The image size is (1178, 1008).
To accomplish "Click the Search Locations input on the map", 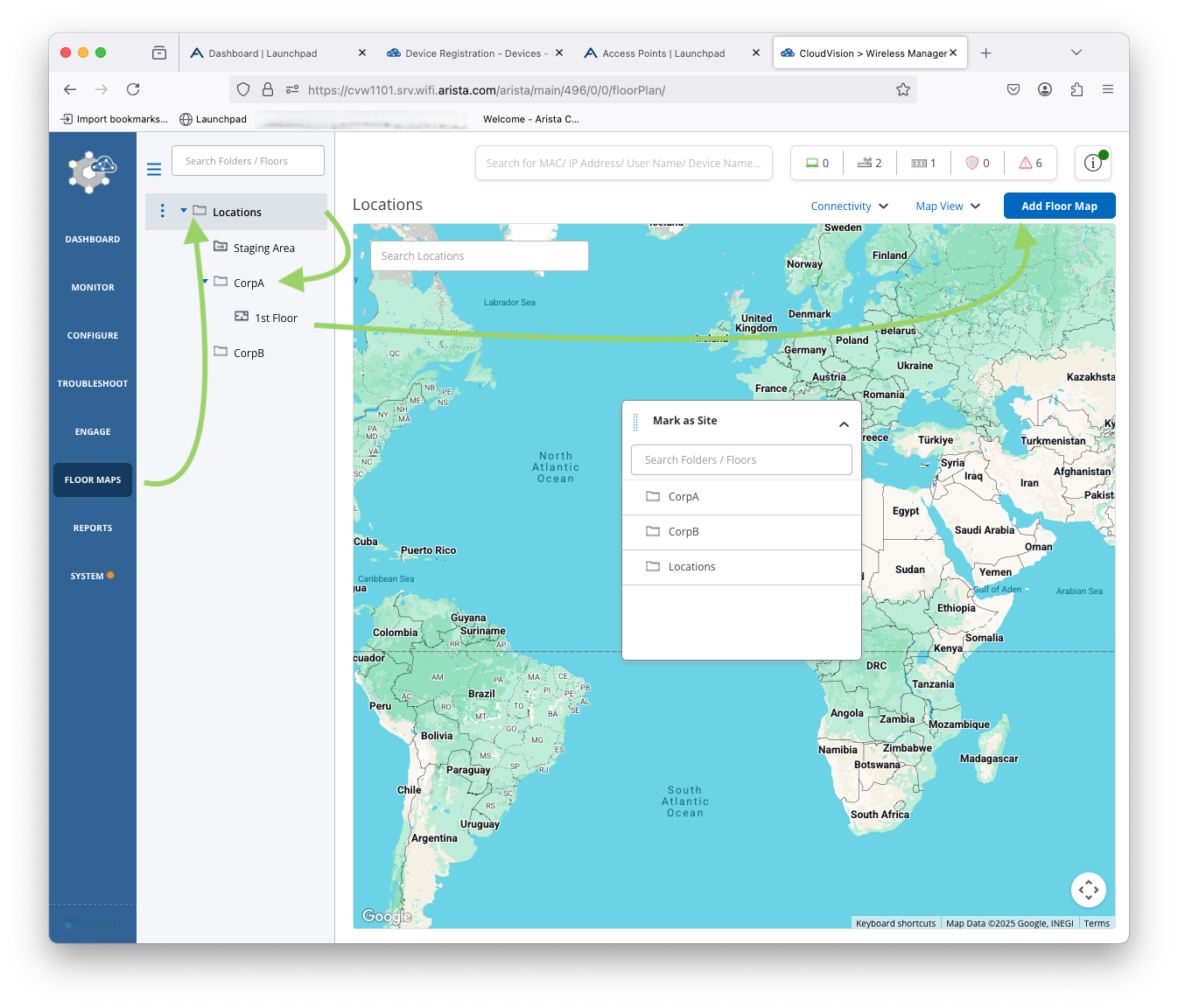I will [x=479, y=256].
